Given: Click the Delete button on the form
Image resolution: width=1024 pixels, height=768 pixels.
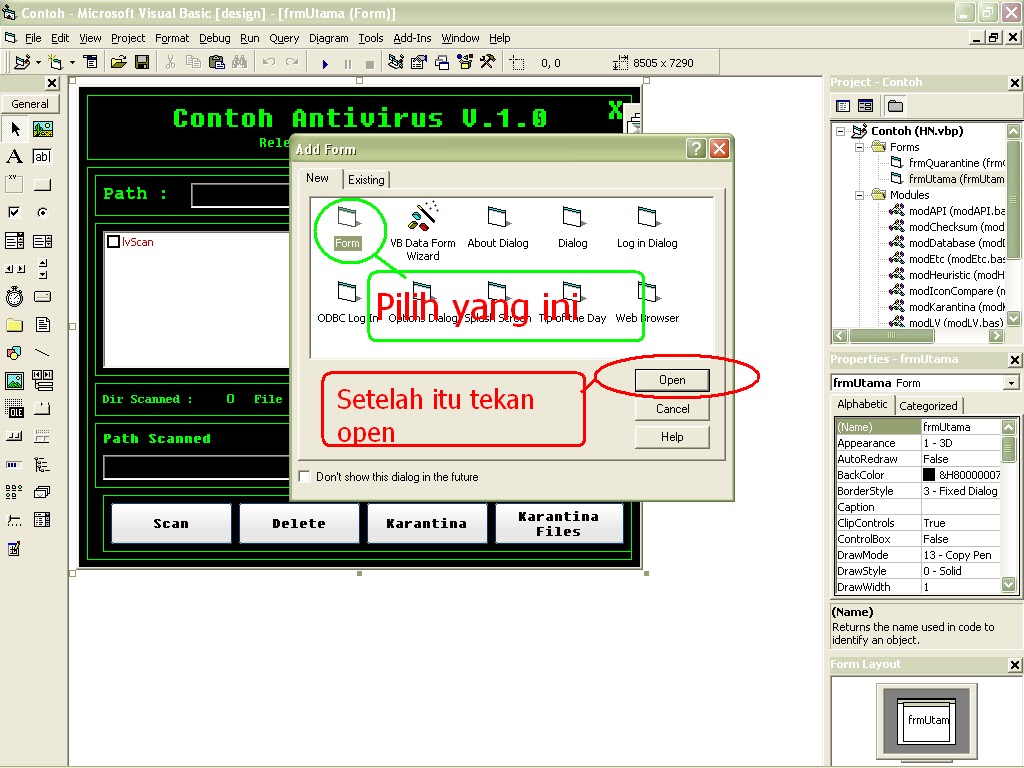Looking at the screenshot, I should [299, 524].
